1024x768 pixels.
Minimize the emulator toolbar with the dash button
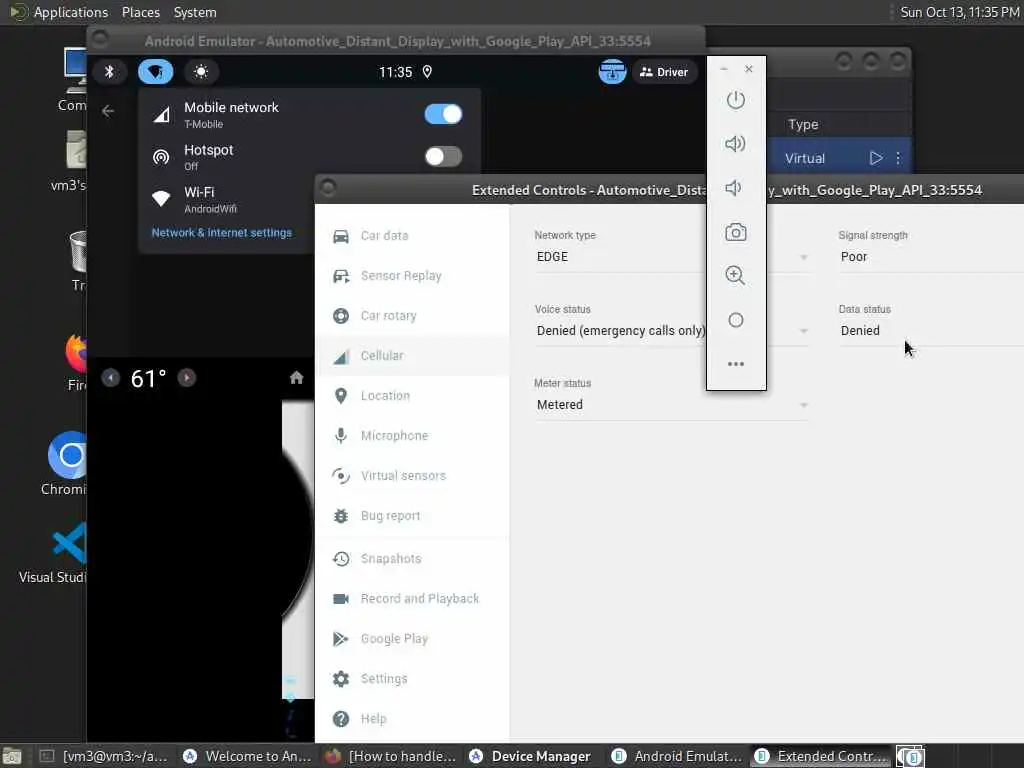(x=723, y=69)
